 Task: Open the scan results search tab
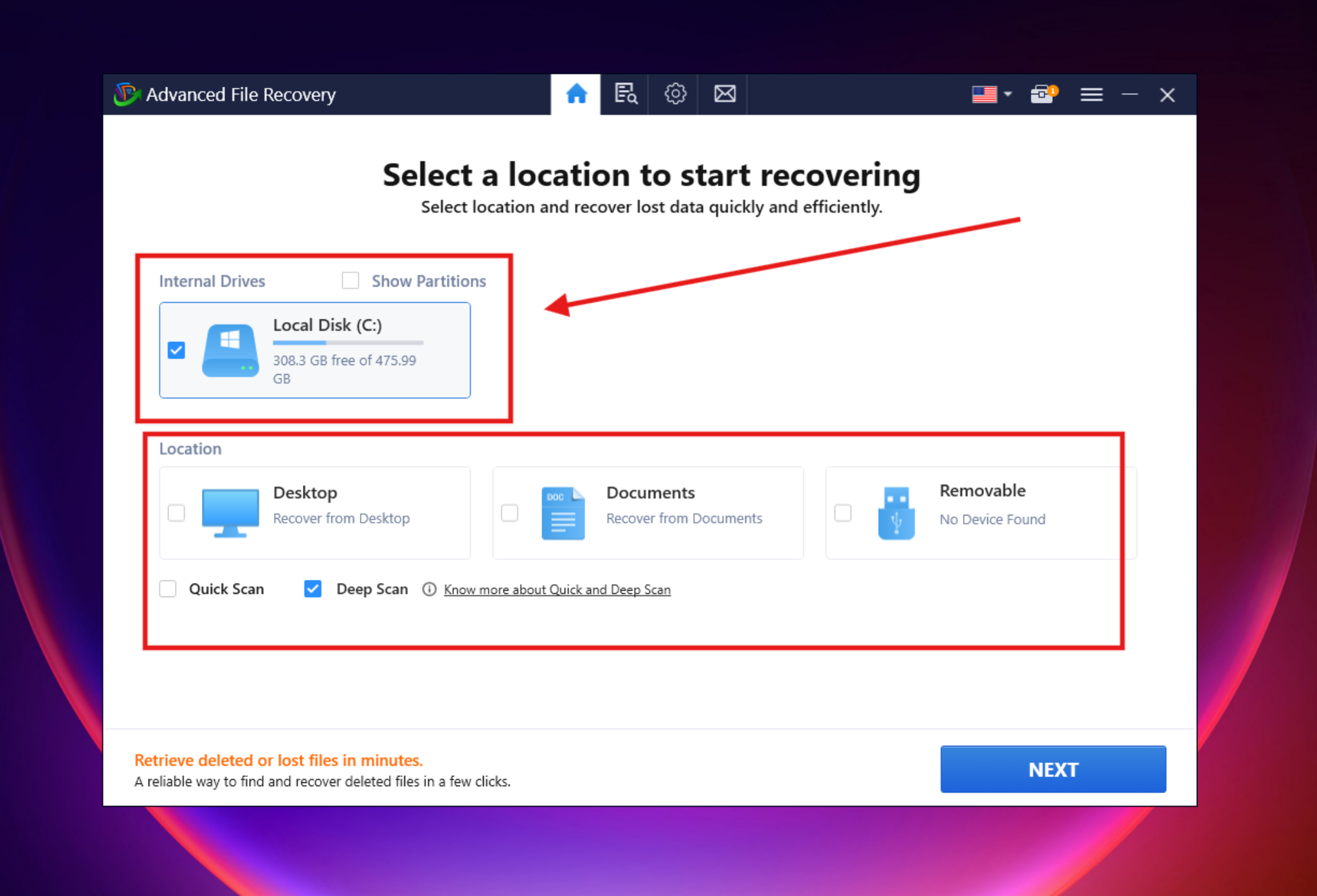(625, 94)
